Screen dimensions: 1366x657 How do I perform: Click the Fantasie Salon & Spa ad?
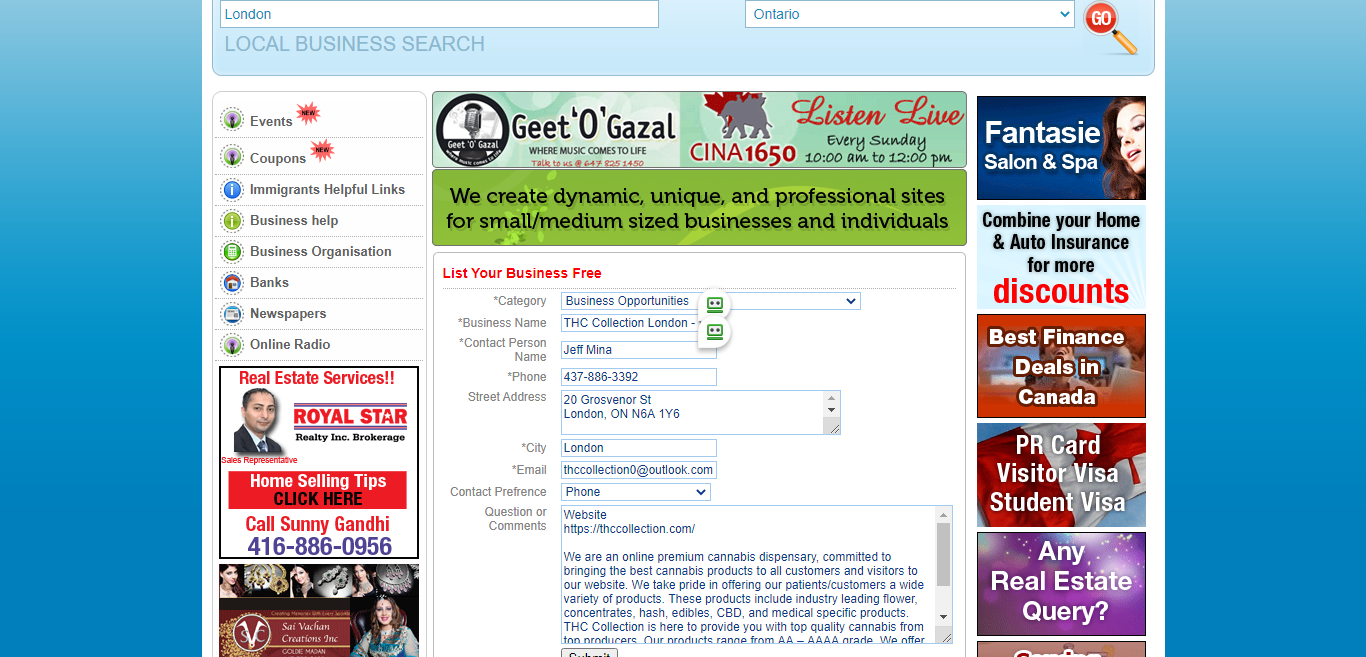1061,148
